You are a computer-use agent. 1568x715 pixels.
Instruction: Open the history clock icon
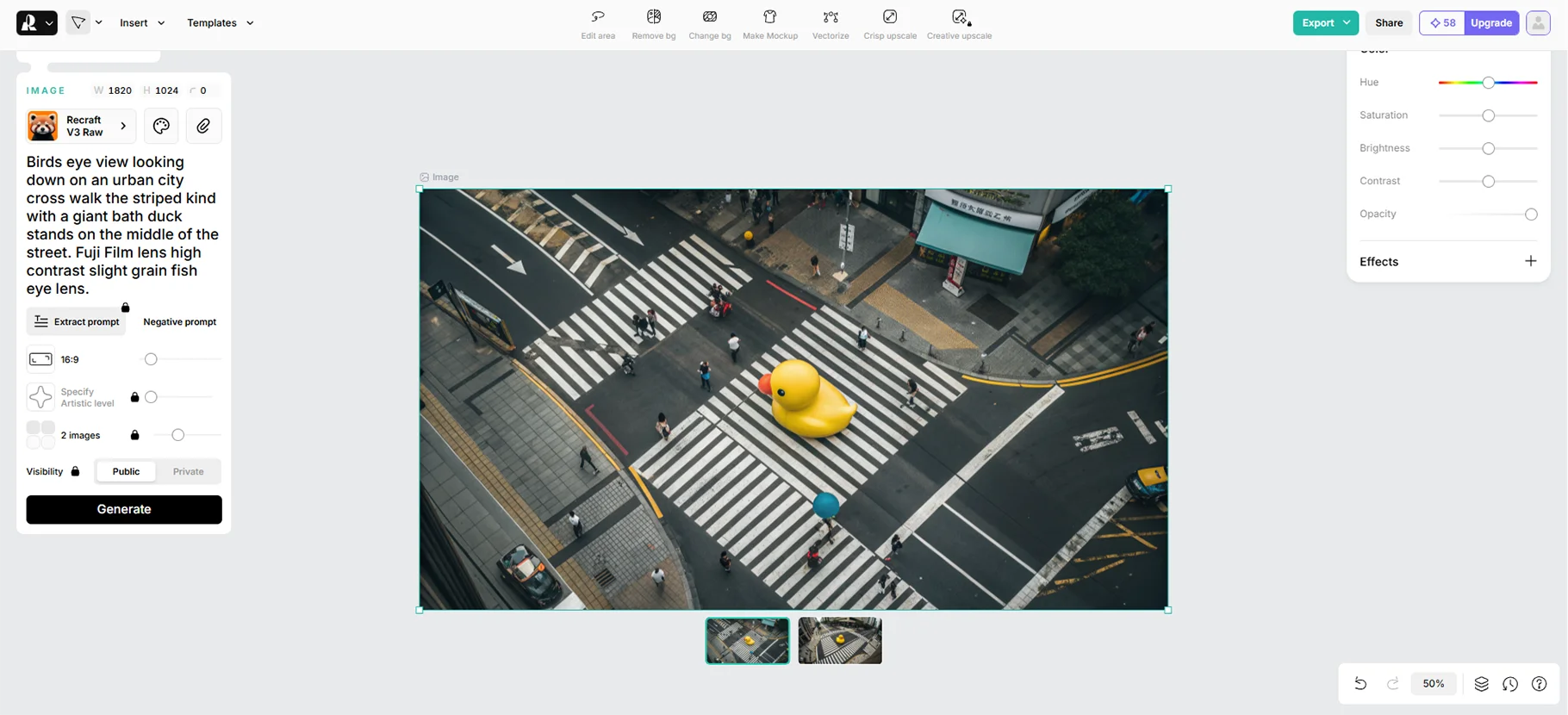click(x=1510, y=683)
